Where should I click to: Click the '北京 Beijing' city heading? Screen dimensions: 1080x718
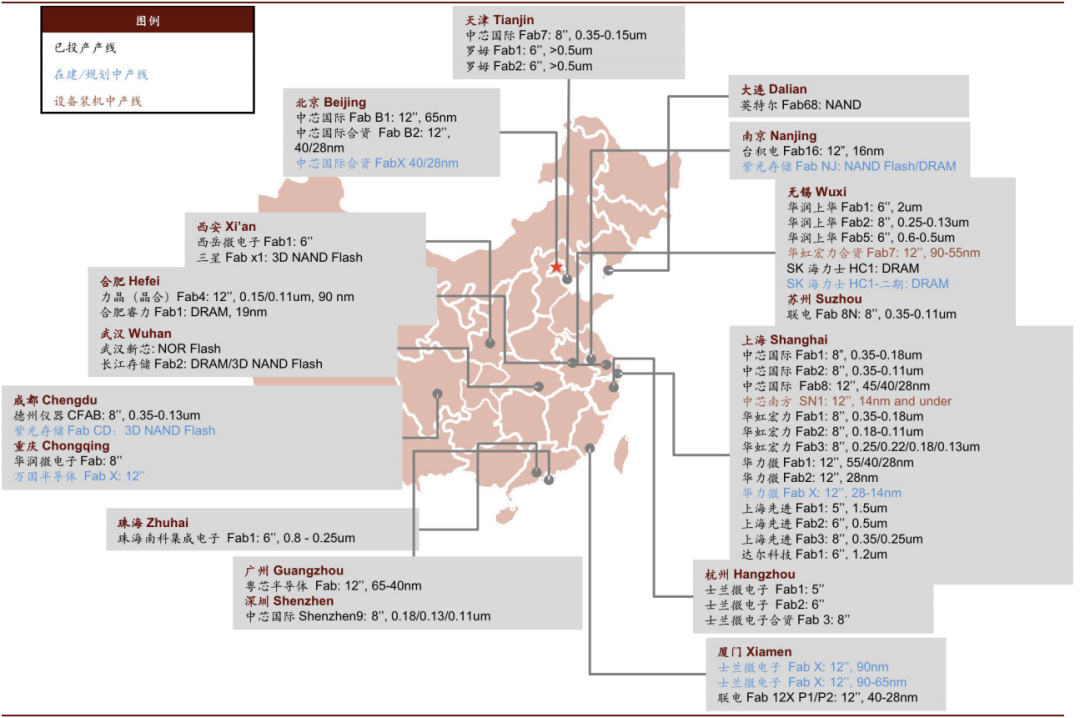(331, 102)
